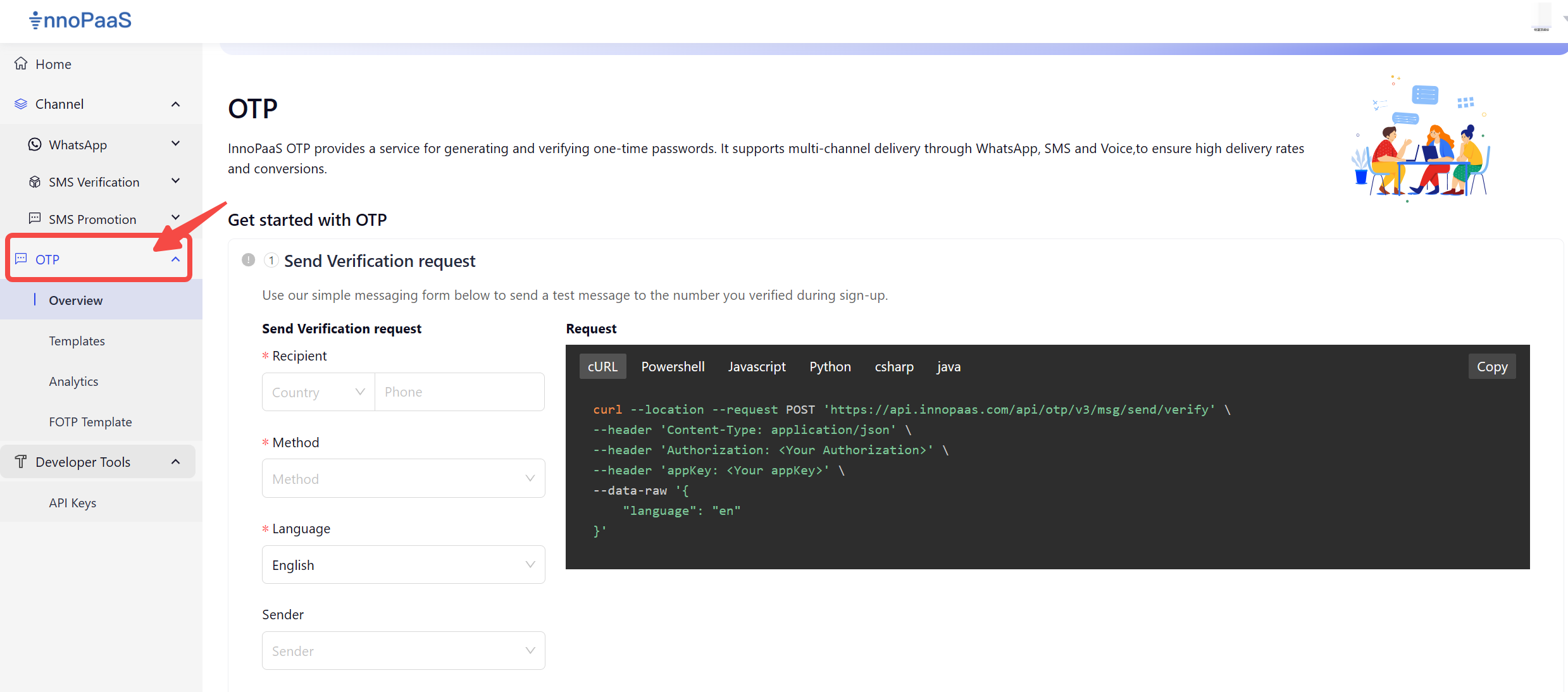
Task: Click the Phone number input field
Action: point(459,392)
